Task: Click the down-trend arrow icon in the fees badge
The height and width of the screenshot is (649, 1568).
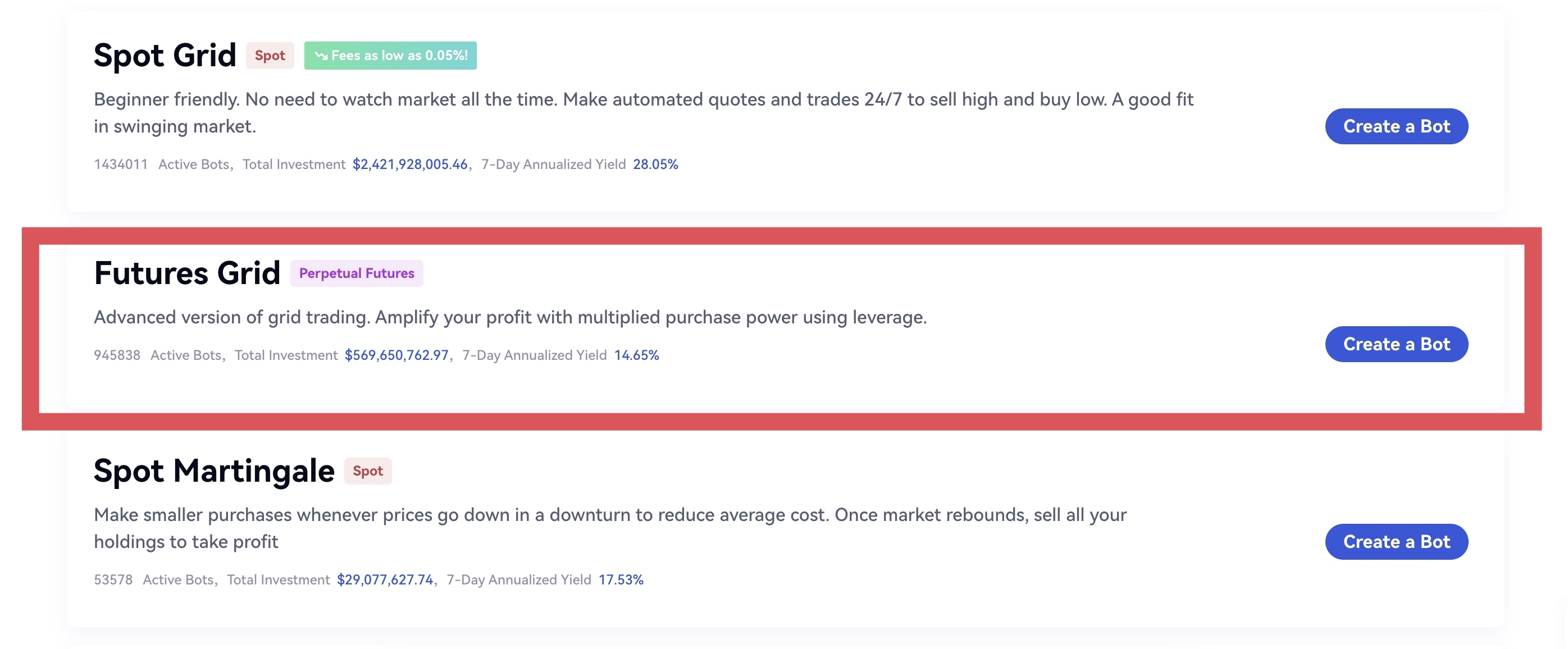Action: point(321,56)
